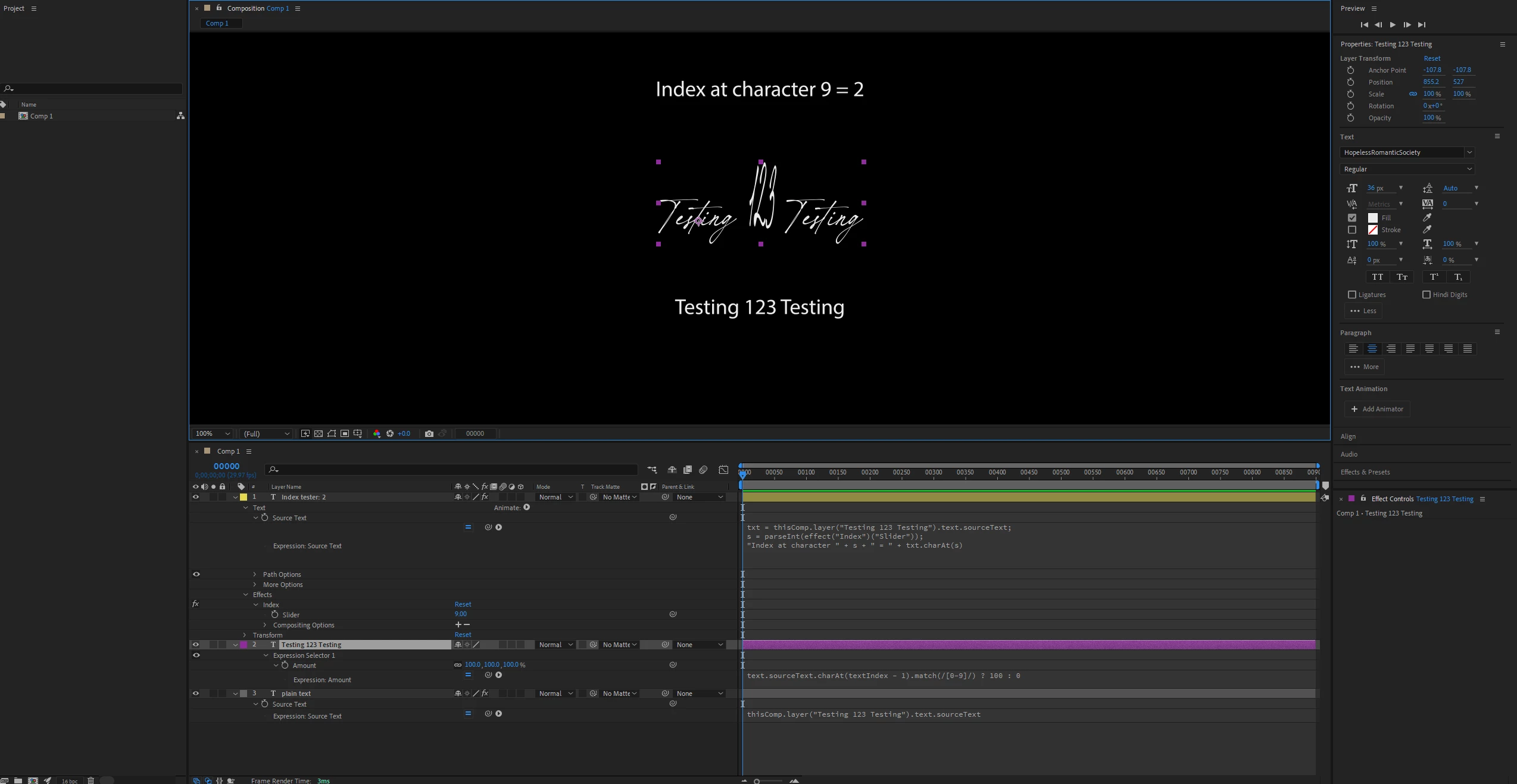Hide the plain text layer
1517x784 pixels.
pos(195,694)
